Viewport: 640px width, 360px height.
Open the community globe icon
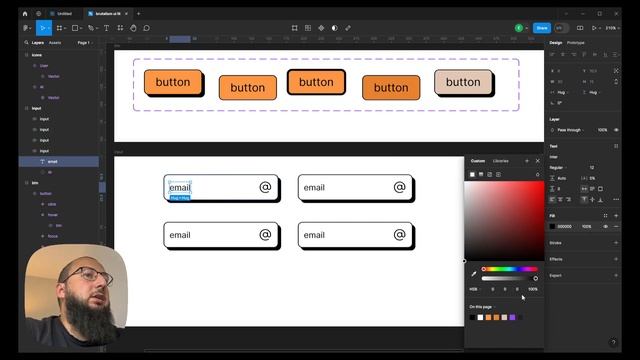(x=39, y=13)
